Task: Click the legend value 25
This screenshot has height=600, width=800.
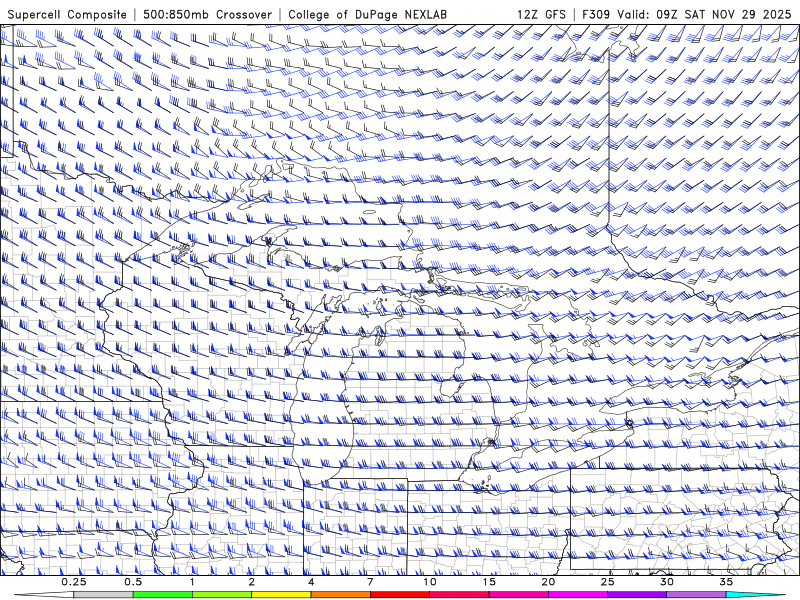Action: coord(608,582)
